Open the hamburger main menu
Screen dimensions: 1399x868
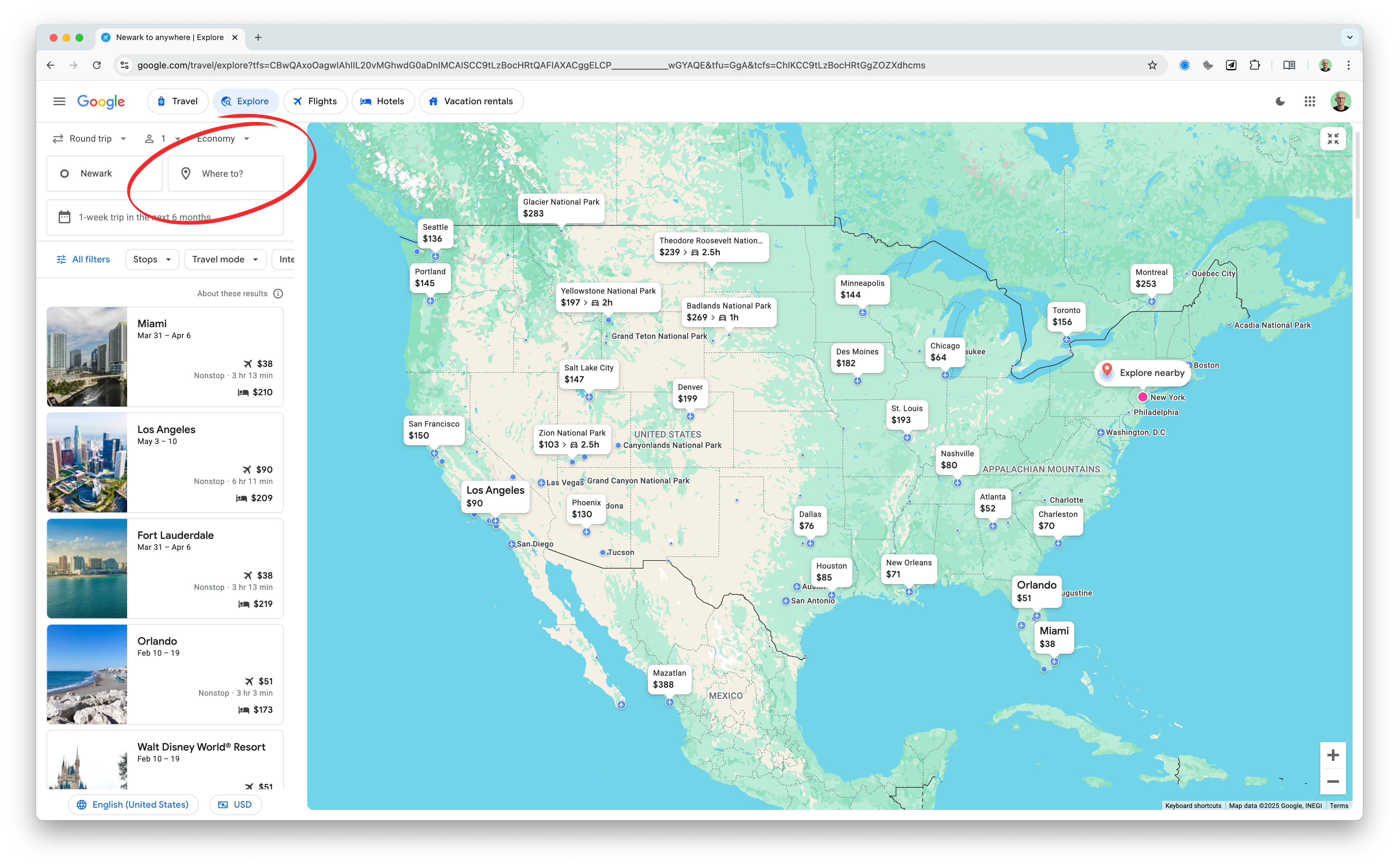(59, 102)
